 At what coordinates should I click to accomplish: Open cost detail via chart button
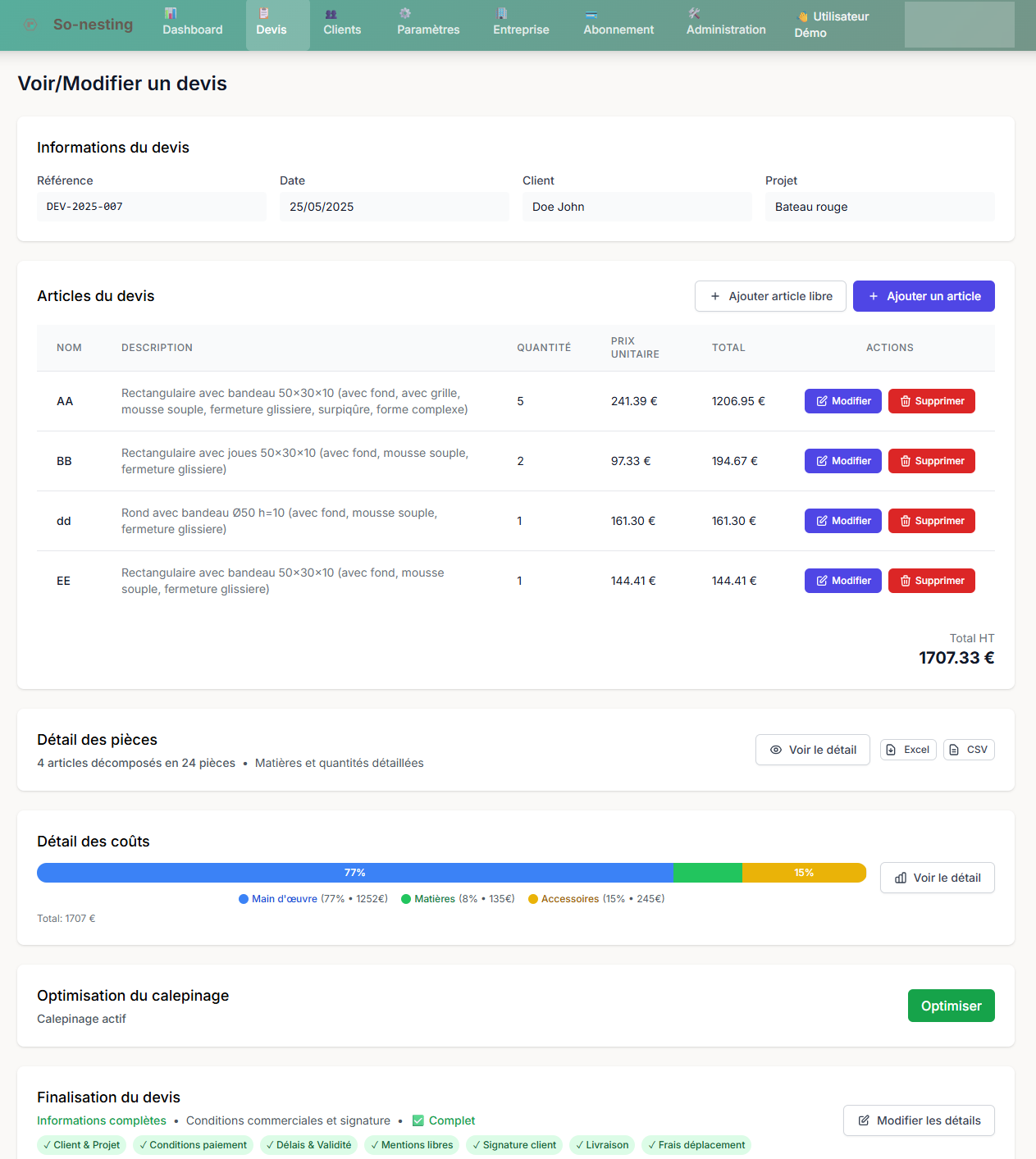tap(937, 878)
